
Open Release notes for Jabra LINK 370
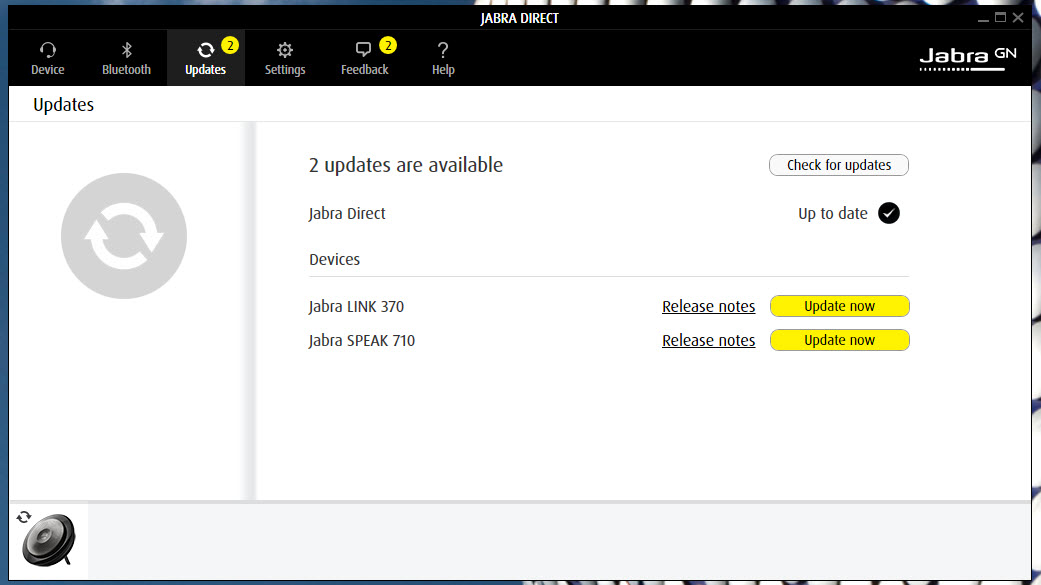(x=708, y=306)
